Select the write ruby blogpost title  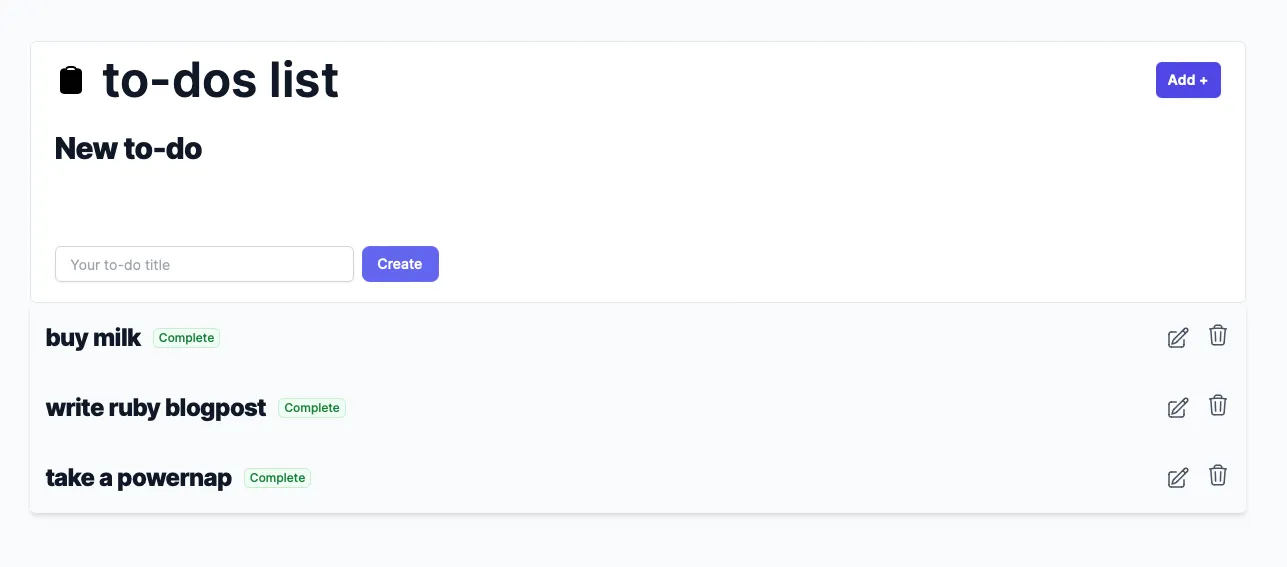[156, 408]
